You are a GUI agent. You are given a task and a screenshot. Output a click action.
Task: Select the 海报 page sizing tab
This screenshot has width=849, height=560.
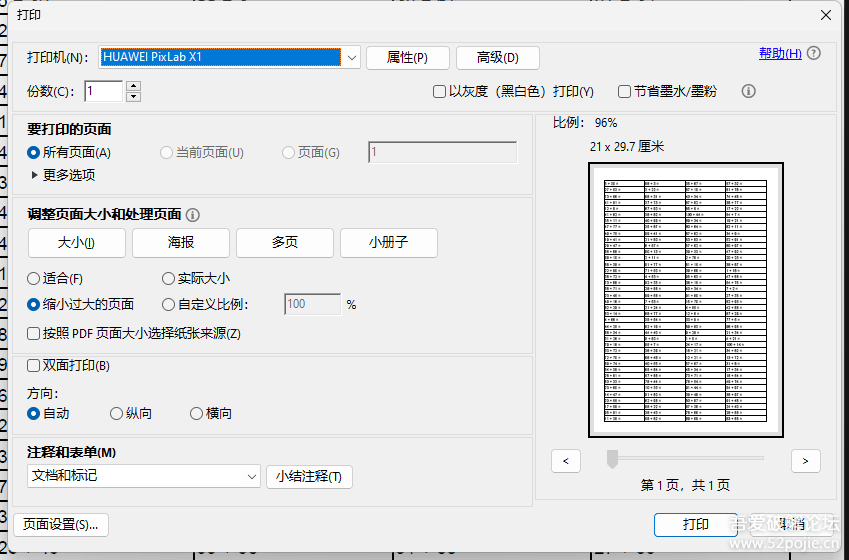(181, 243)
